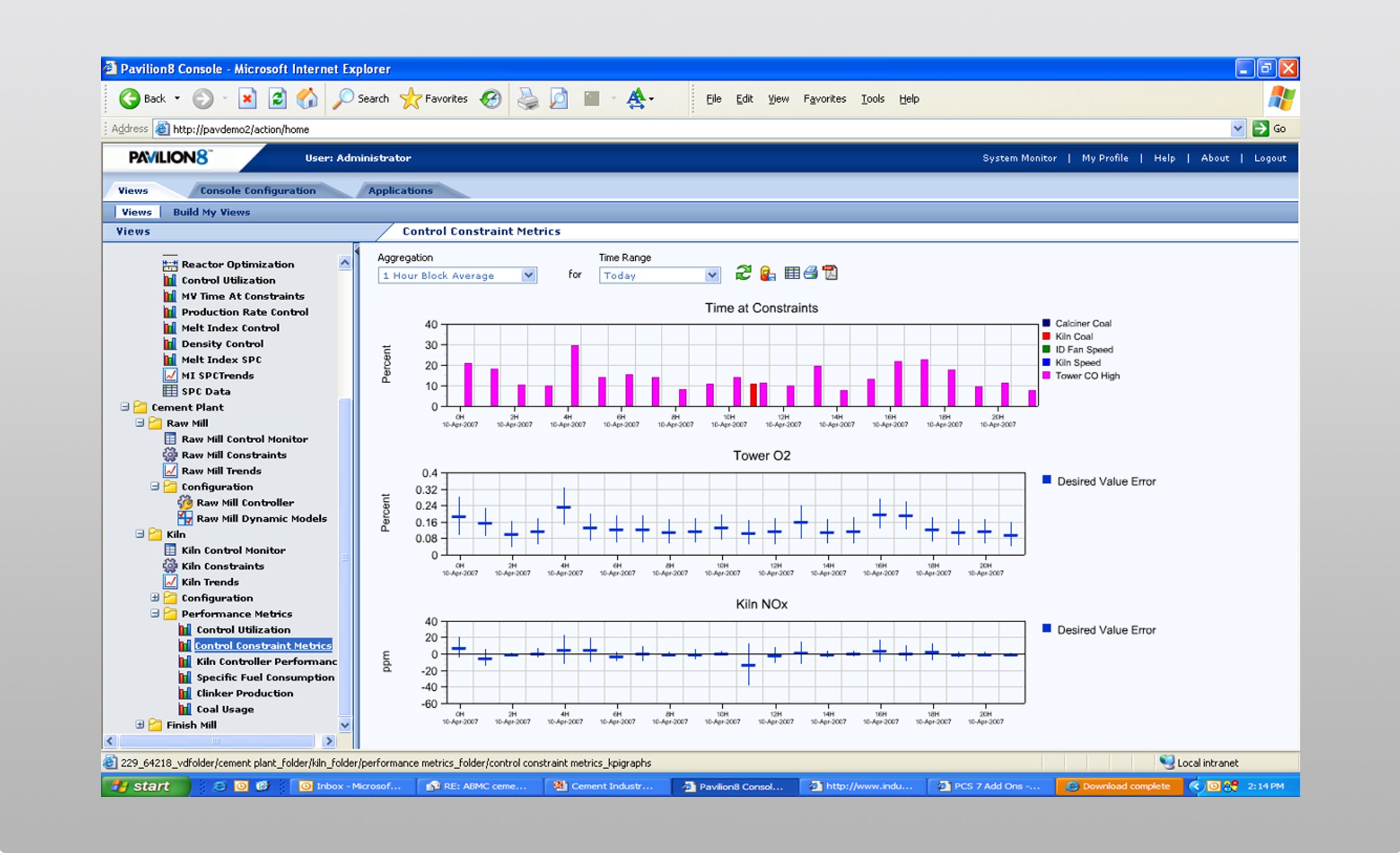
Task: Click the tree panel vertical scrollbar down arrow
Action: coord(345,725)
